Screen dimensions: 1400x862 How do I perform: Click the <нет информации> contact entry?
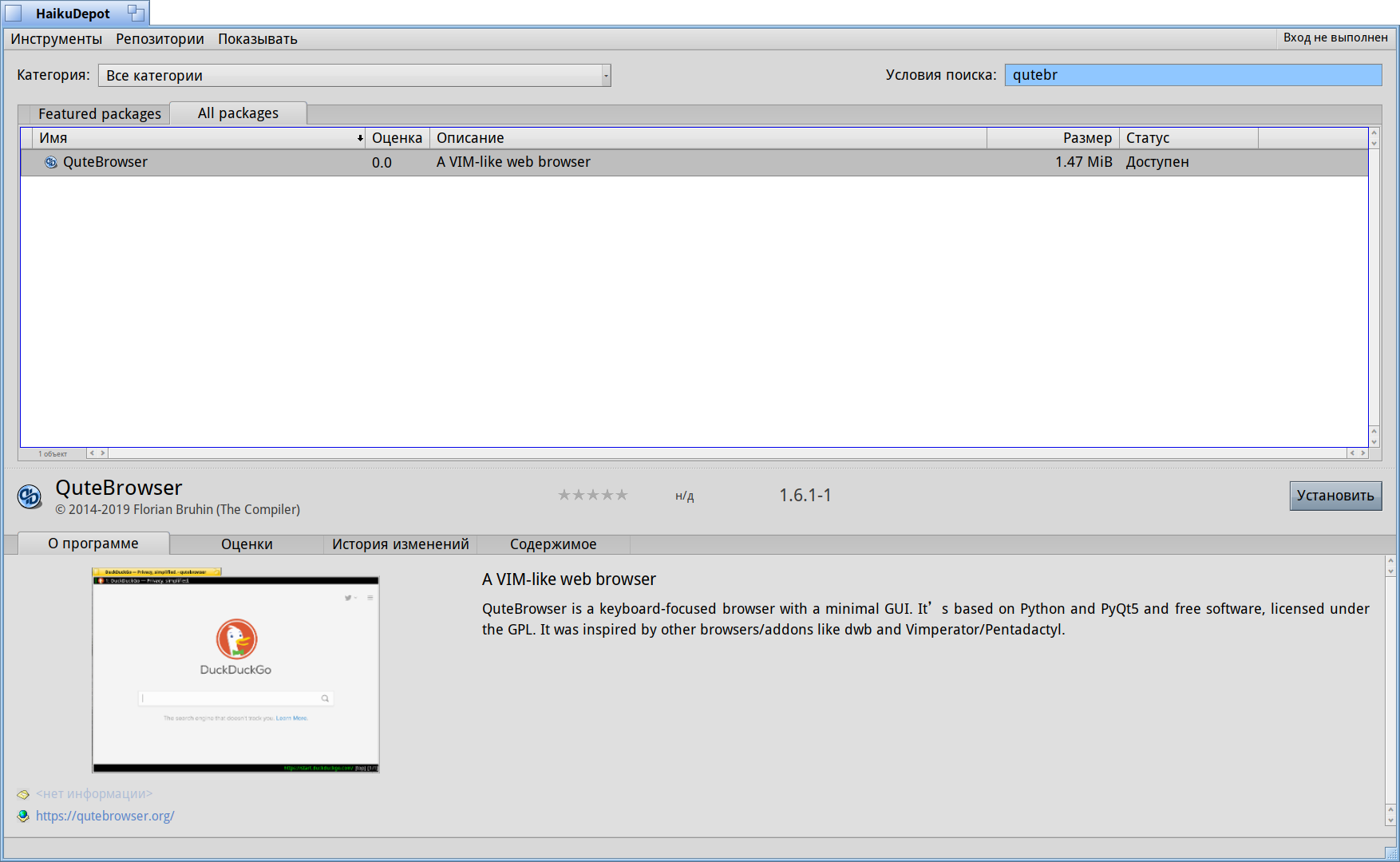click(x=93, y=794)
